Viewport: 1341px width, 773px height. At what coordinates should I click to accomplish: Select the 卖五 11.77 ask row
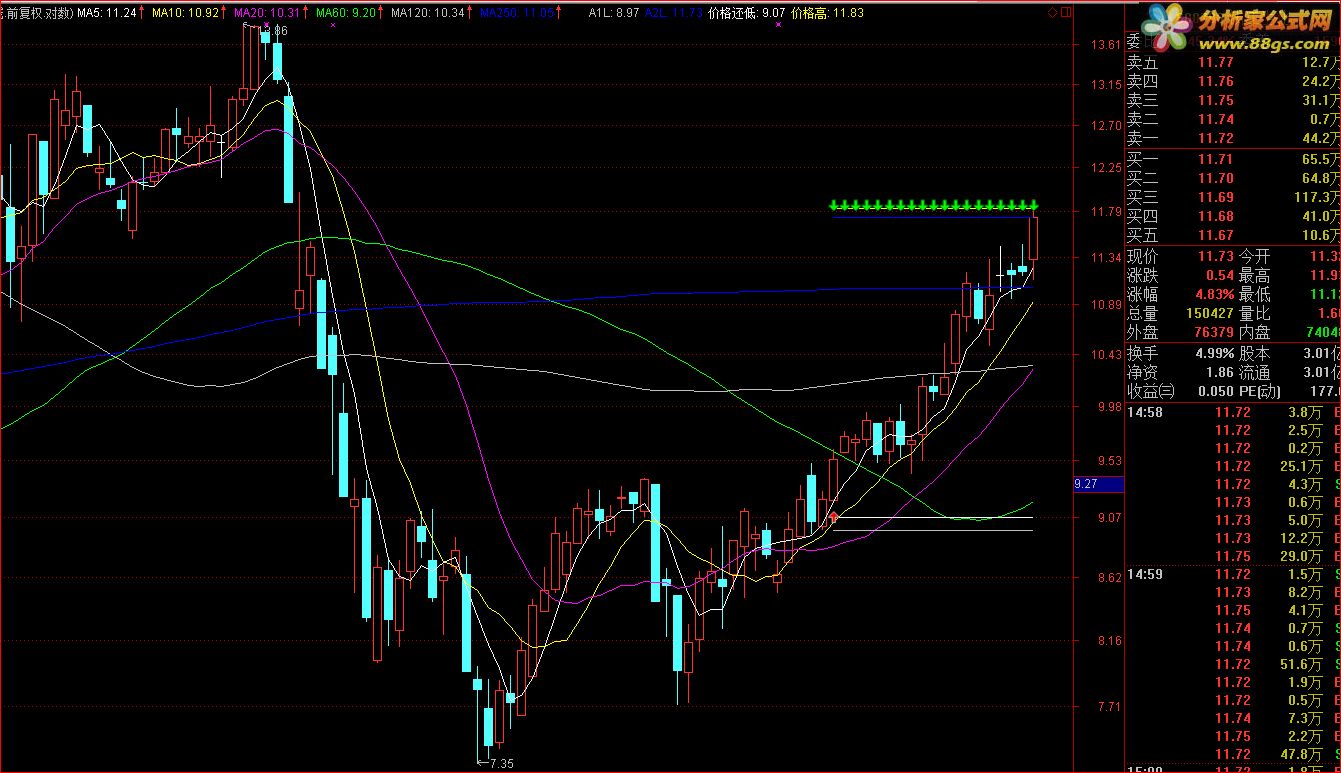(x=1233, y=62)
